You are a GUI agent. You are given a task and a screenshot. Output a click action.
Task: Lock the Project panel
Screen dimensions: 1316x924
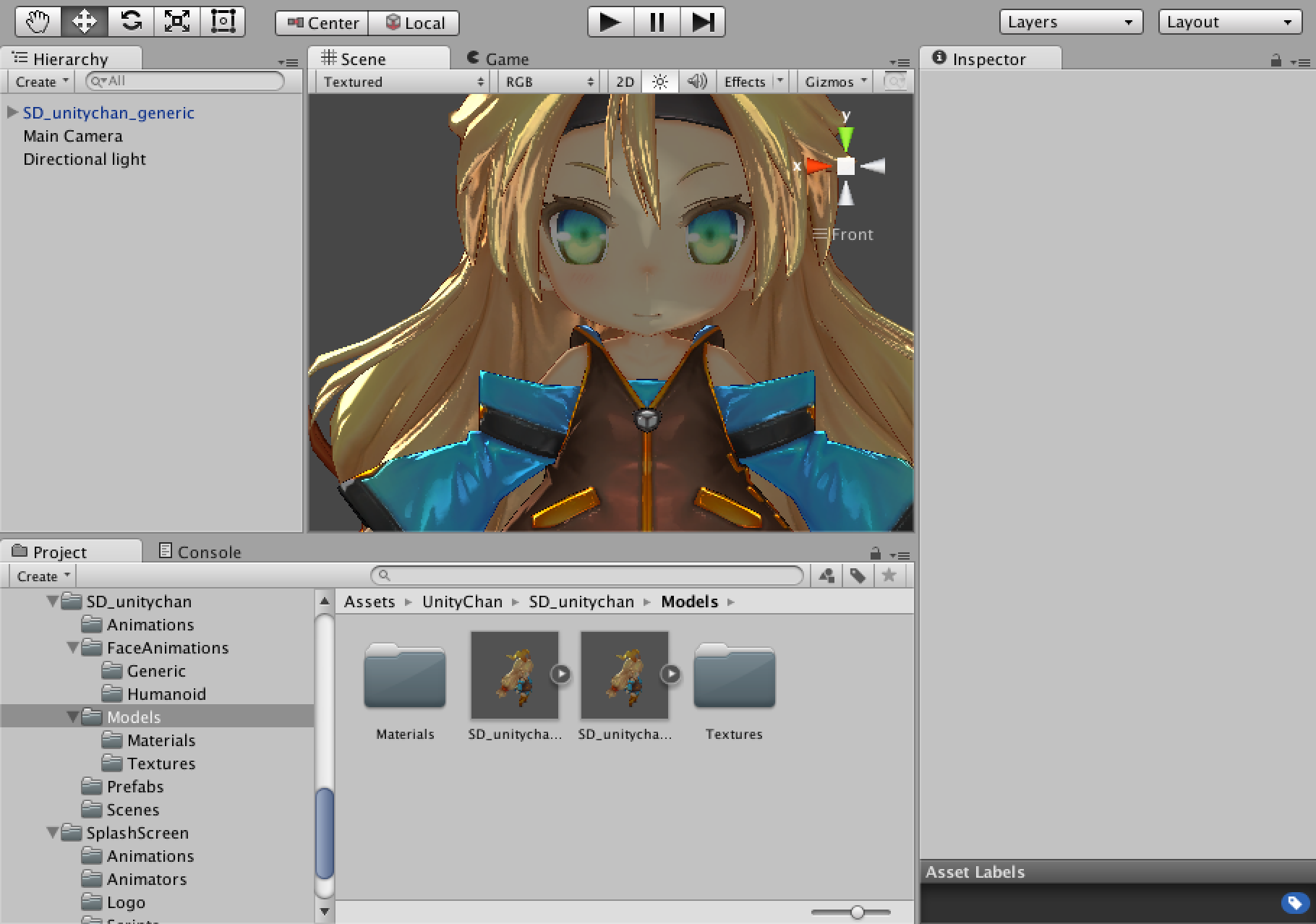coord(876,554)
